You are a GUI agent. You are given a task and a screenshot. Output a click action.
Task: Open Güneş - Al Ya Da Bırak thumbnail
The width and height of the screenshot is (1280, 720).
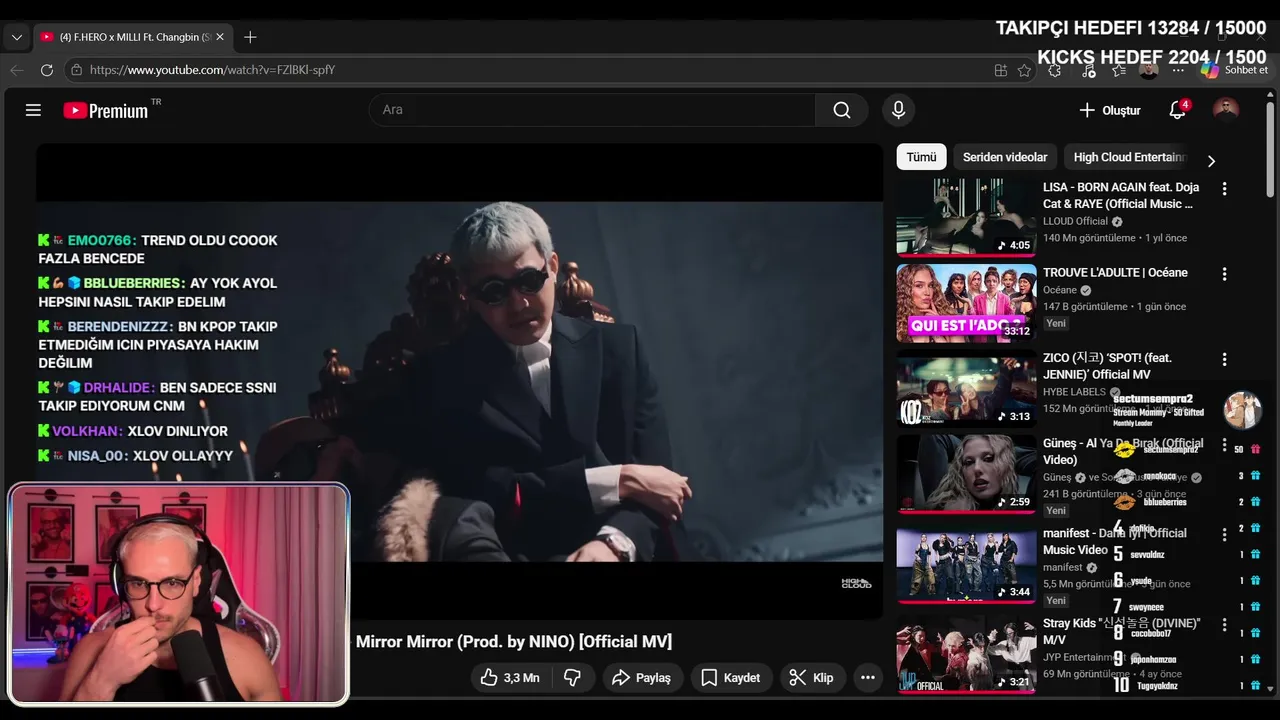point(966,473)
